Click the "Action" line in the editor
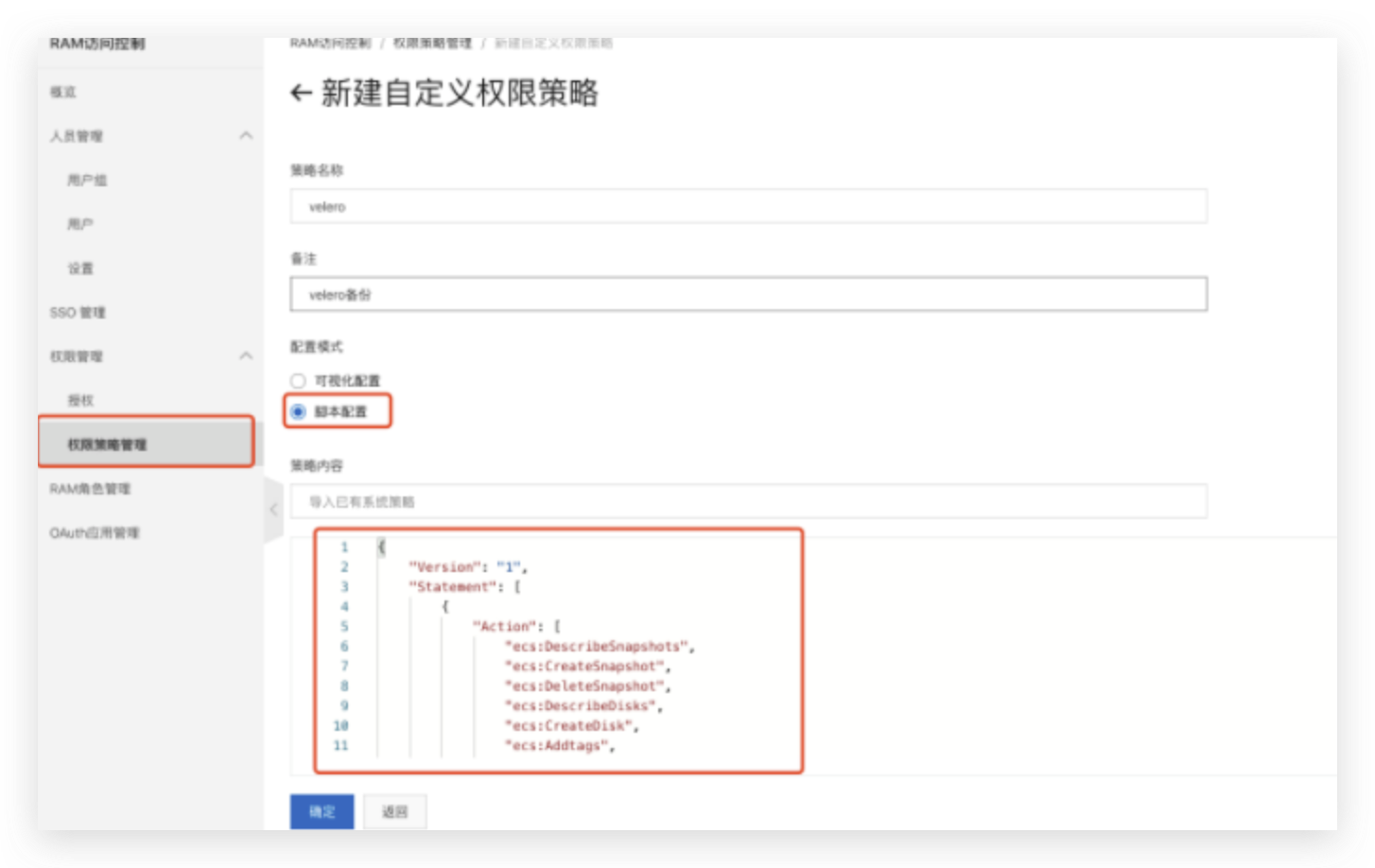Screen dimensions: 1375x868 516,627
